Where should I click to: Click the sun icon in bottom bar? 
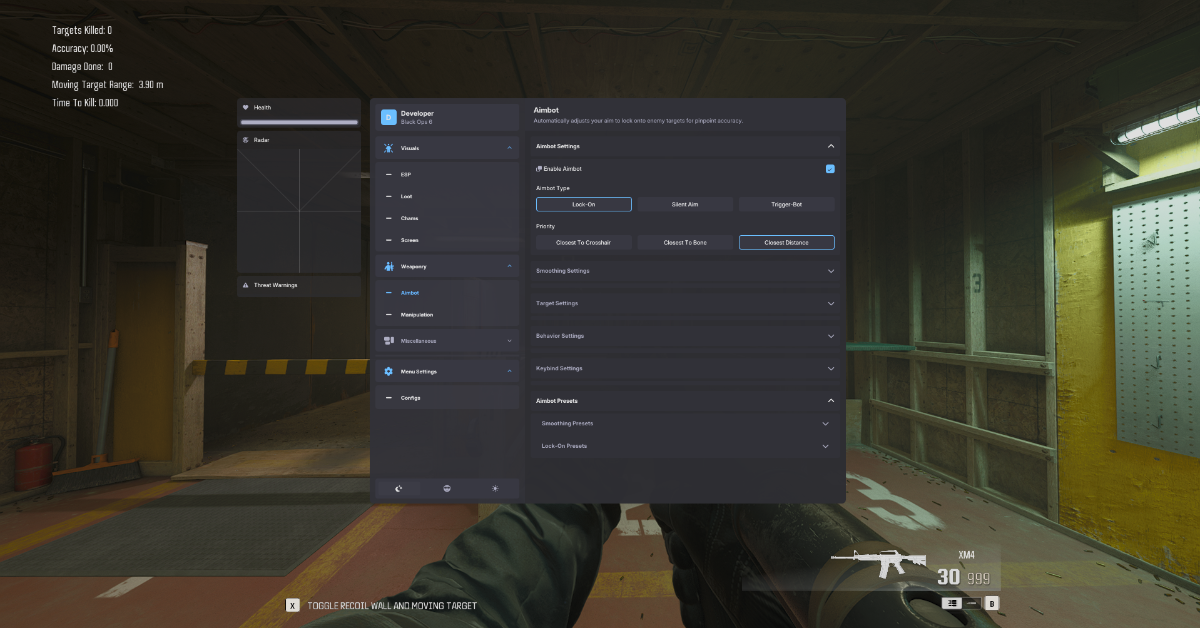click(494, 489)
